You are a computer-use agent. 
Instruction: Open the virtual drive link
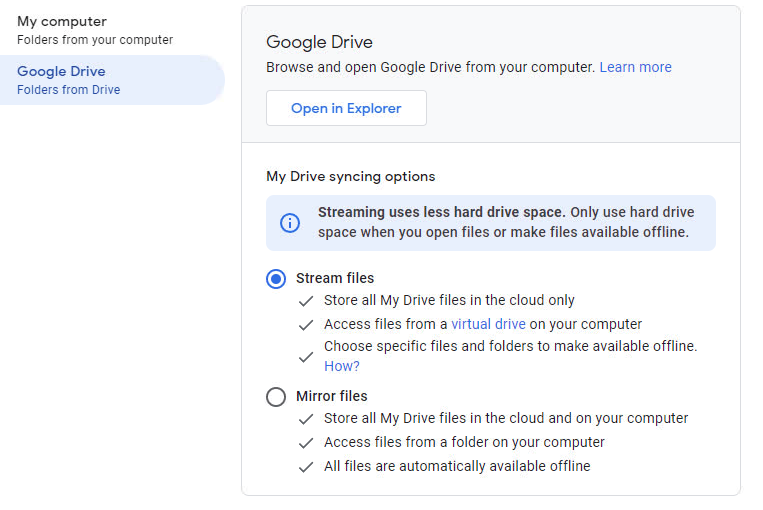488,324
